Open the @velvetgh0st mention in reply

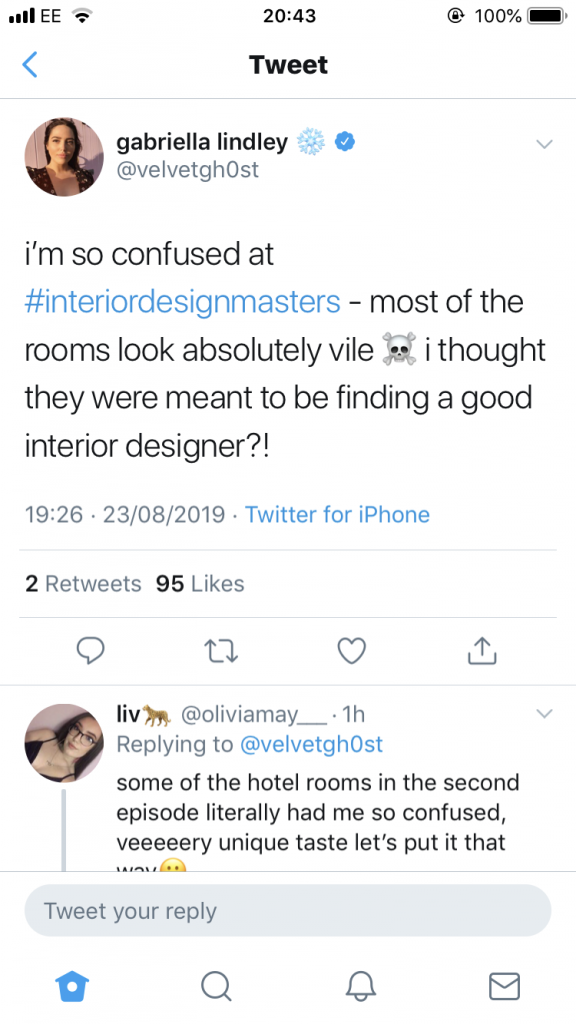pos(312,744)
